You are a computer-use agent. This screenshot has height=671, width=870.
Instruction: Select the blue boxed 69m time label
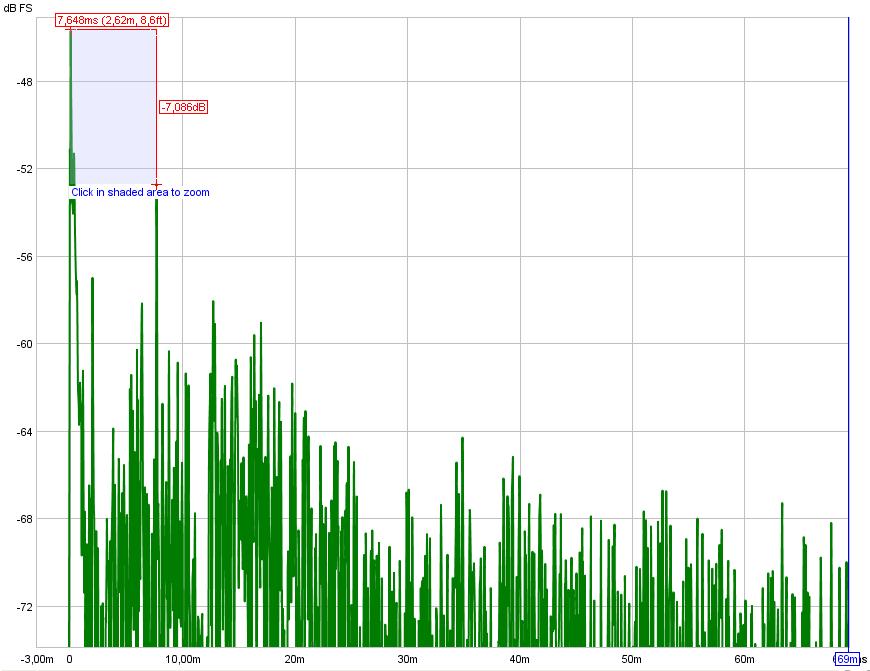click(846, 659)
